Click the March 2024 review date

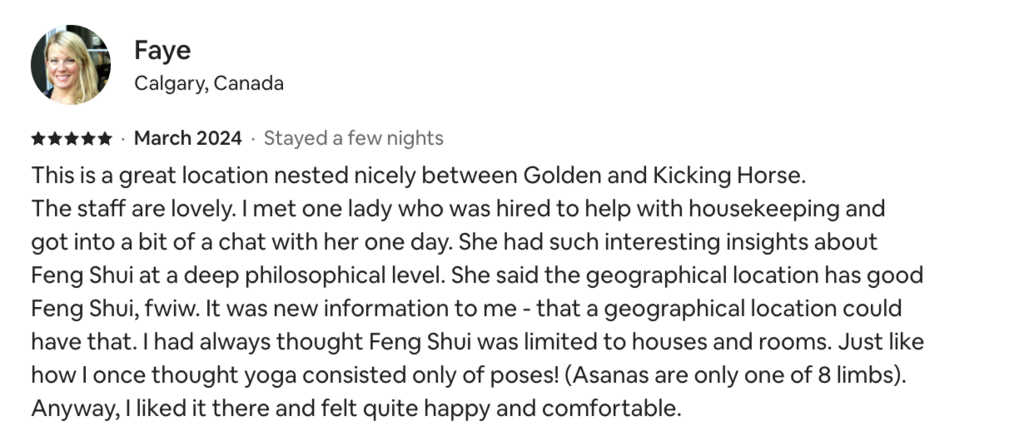click(x=188, y=138)
